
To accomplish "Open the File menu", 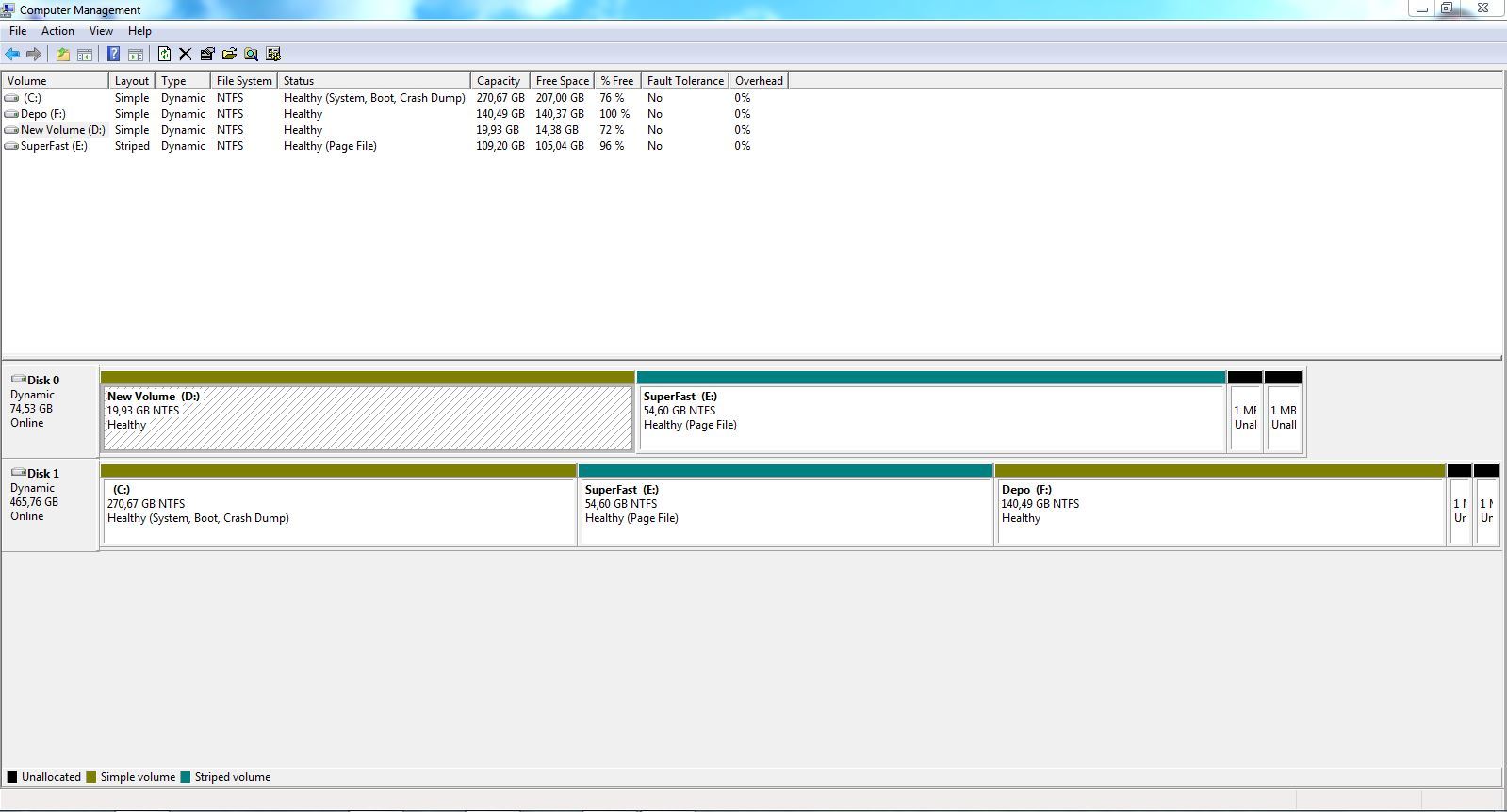I will (x=18, y=31).
